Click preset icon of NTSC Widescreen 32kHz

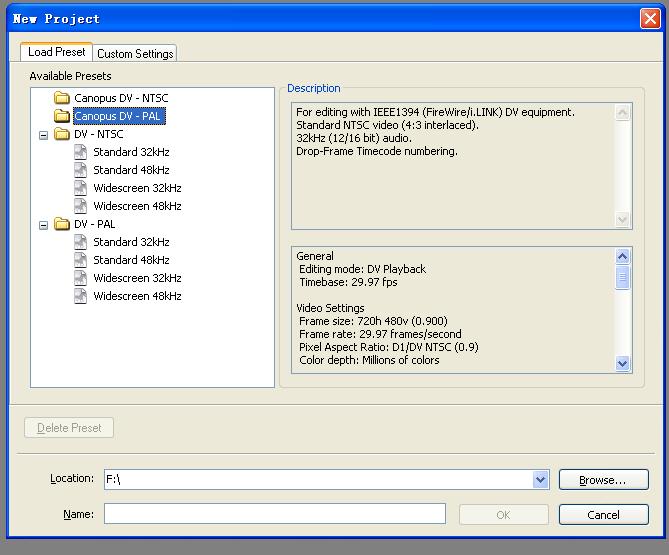click(80, 188)
